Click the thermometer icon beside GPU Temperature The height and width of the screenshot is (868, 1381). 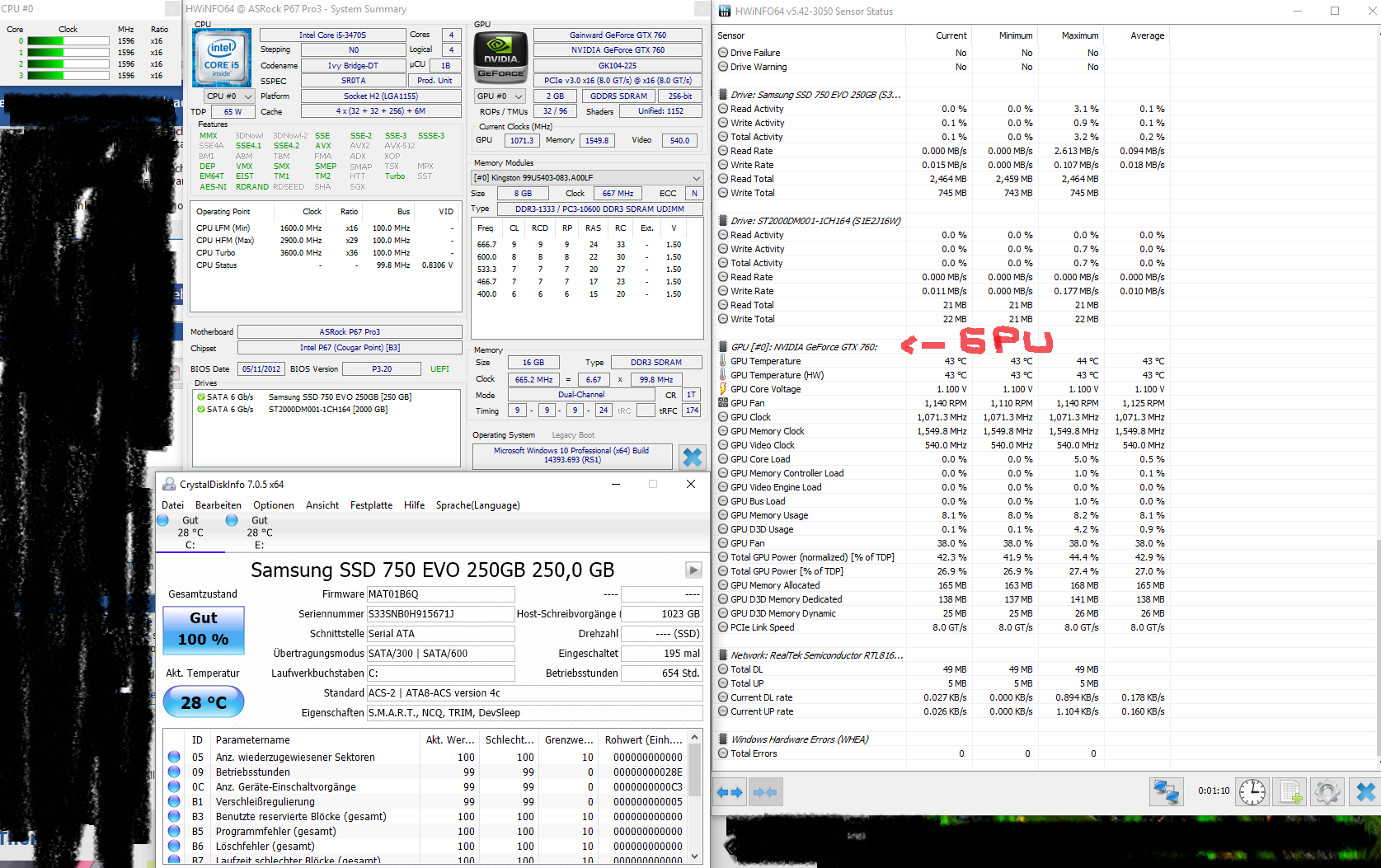pos(723,361)
